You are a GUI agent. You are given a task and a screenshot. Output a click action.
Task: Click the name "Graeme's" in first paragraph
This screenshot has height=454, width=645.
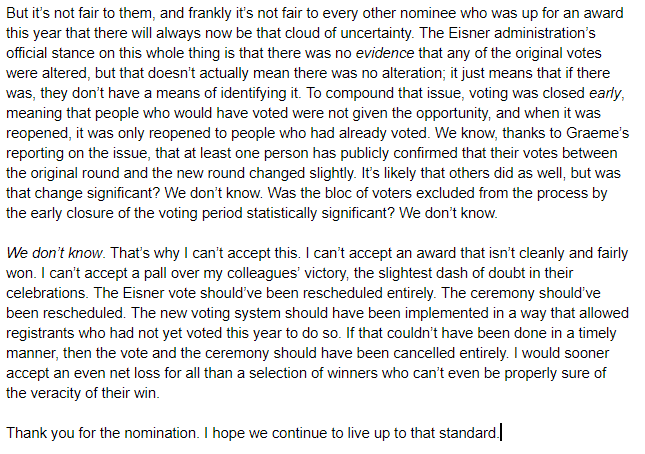click(598, 133)
